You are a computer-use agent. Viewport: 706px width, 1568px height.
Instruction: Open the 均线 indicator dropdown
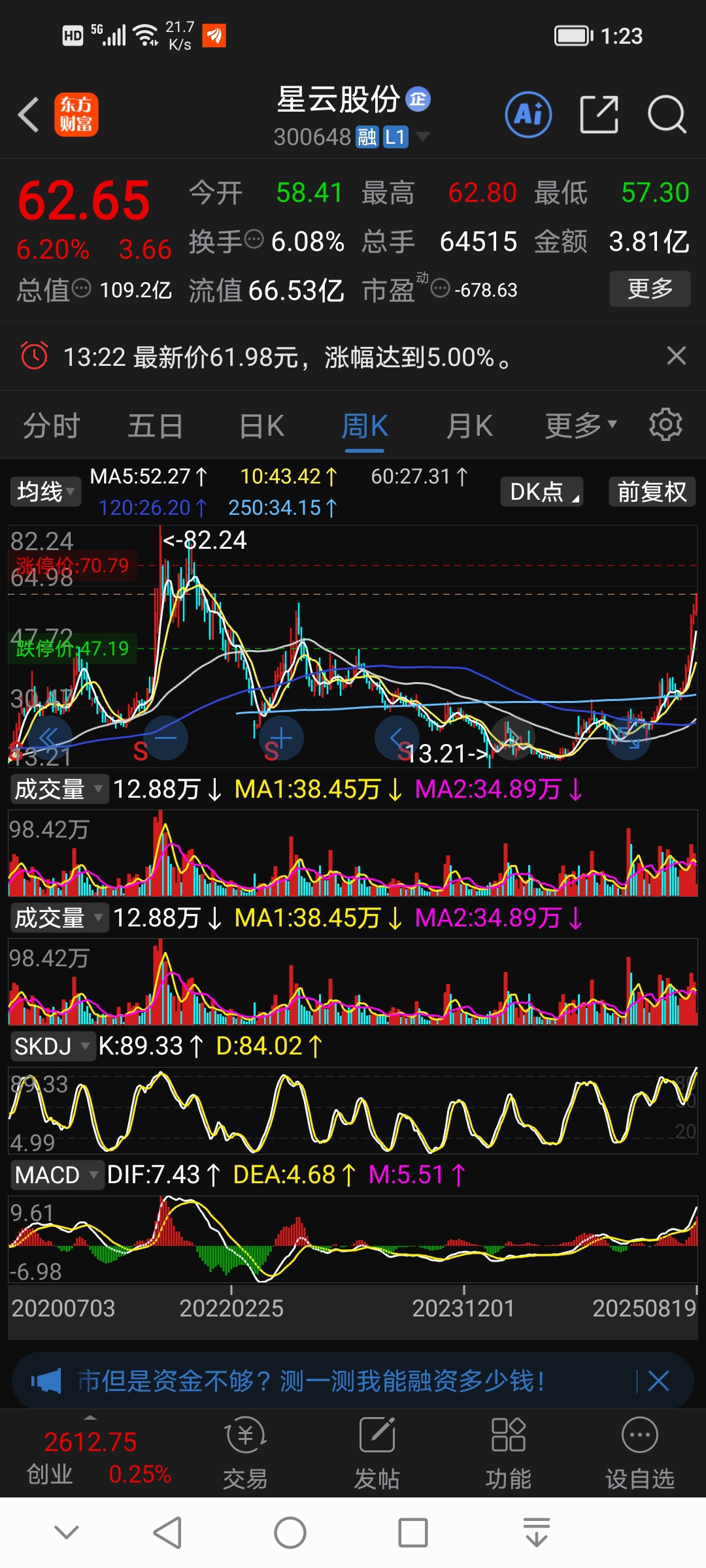point(46,491)
